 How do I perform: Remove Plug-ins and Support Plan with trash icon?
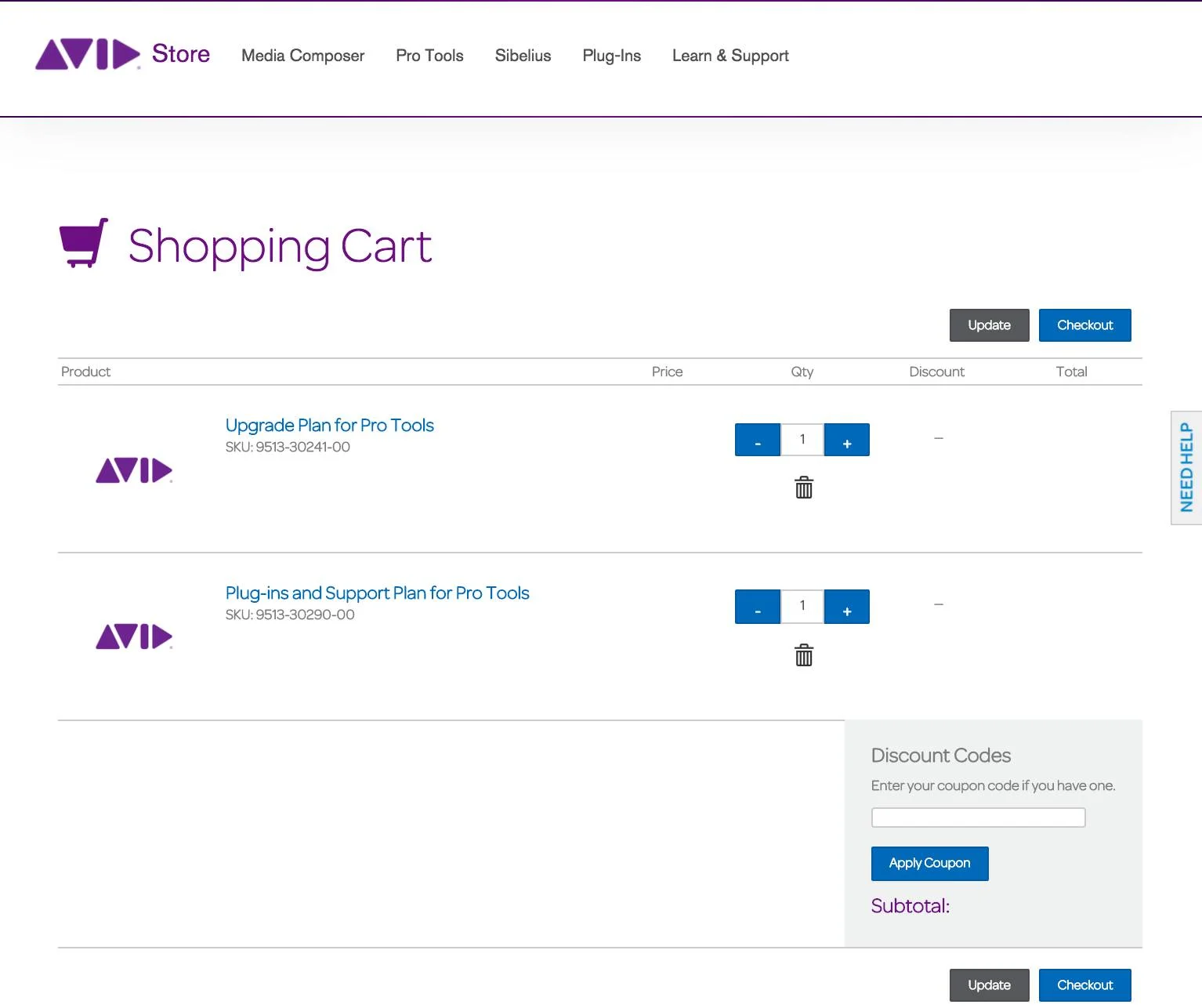point(804,655)
